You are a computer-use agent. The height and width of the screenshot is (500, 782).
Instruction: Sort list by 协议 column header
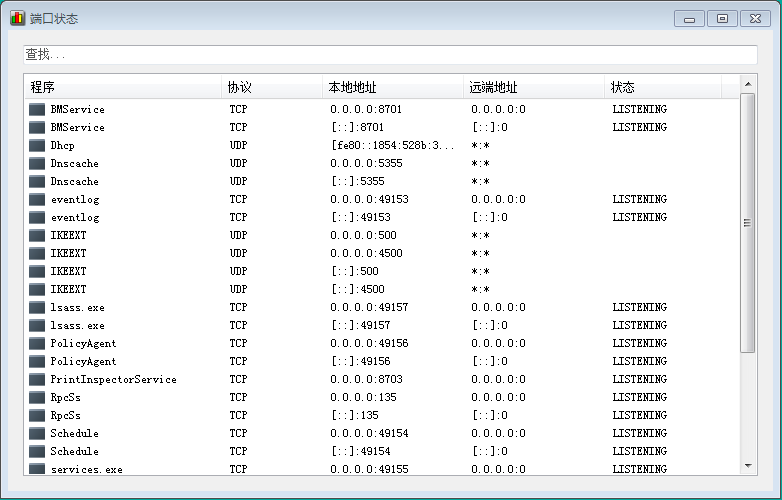271,87
